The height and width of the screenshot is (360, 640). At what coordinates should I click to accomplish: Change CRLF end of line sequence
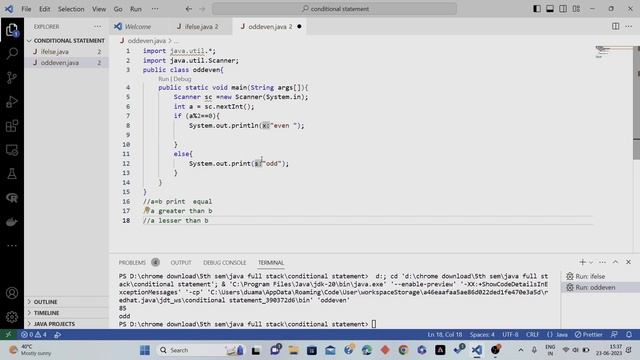point(532,335)
